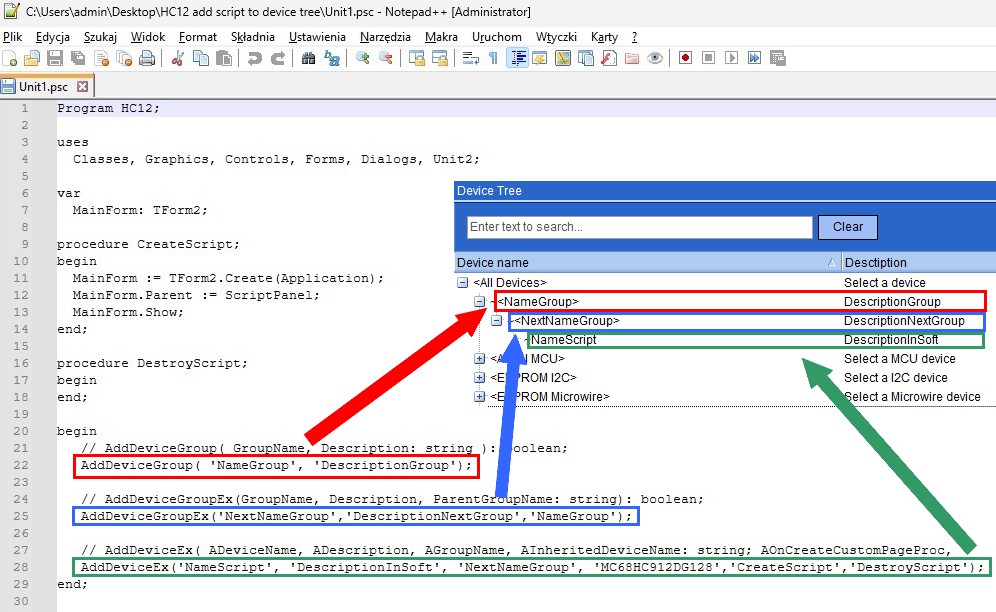996x612 pixels.
Task: Click the Print icon in toolbar
Action: [147, 59]
